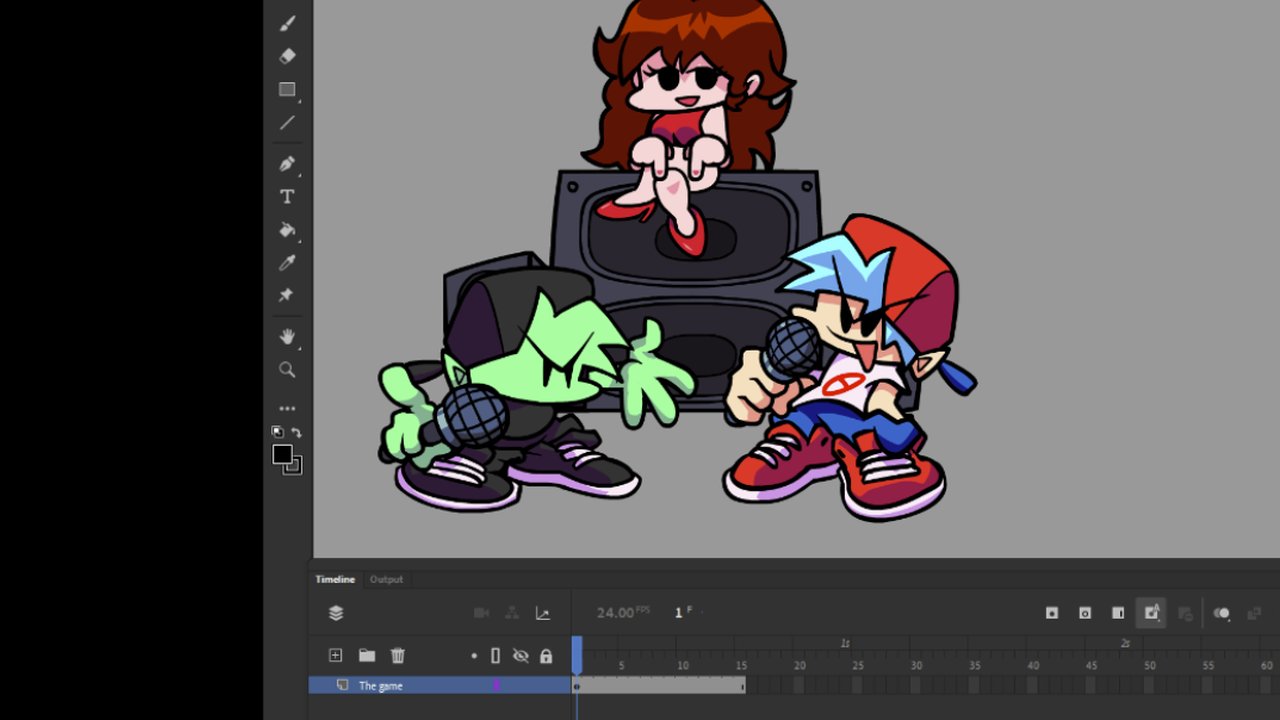Toggle onion skin
The image size is (1280, 720).
pyautogui.click(x=1222, y=613)
